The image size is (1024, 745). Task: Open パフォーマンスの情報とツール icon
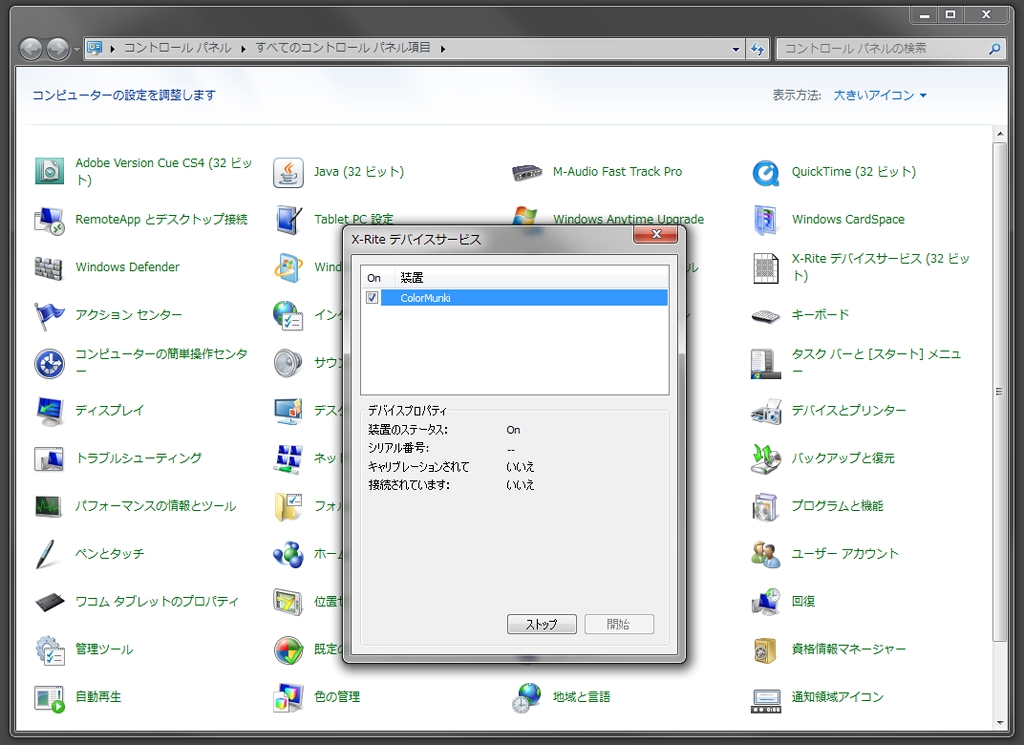click(x=49, y=506)
